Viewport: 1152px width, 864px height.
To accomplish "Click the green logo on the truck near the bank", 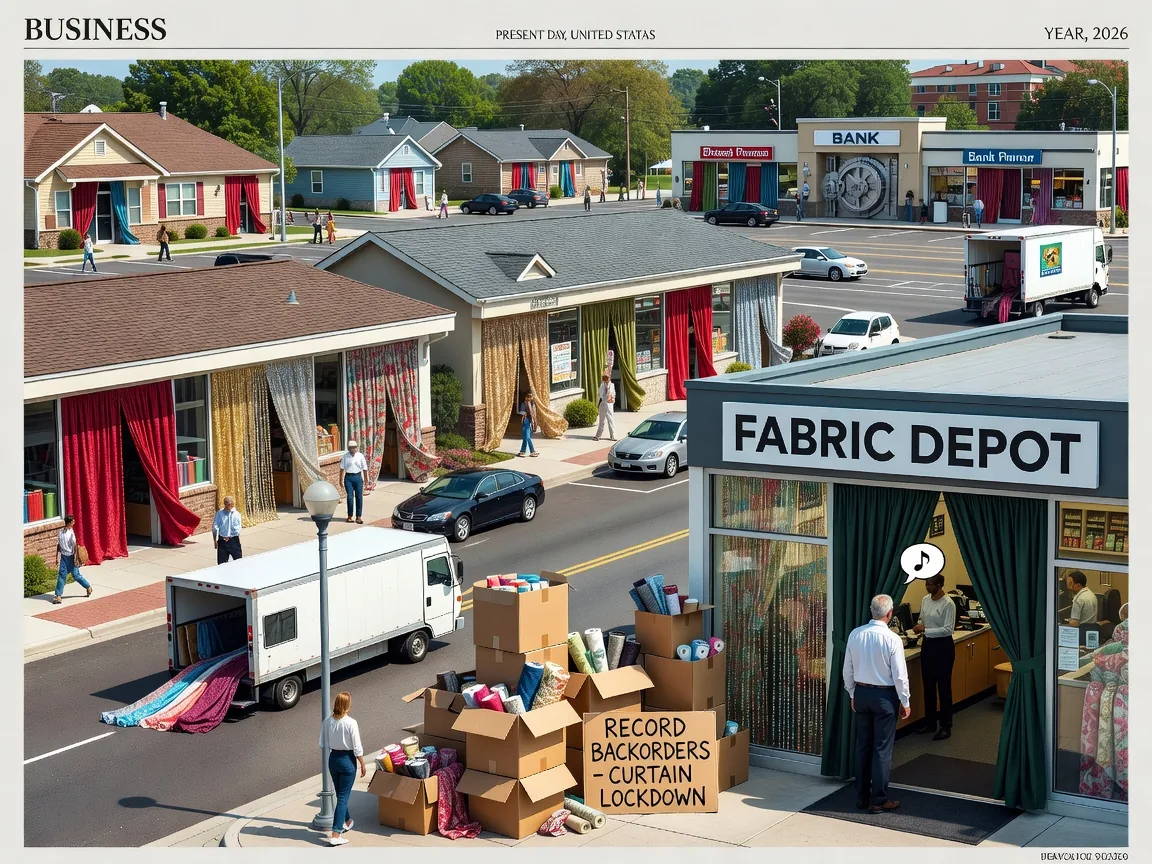I will [1051, 259].
